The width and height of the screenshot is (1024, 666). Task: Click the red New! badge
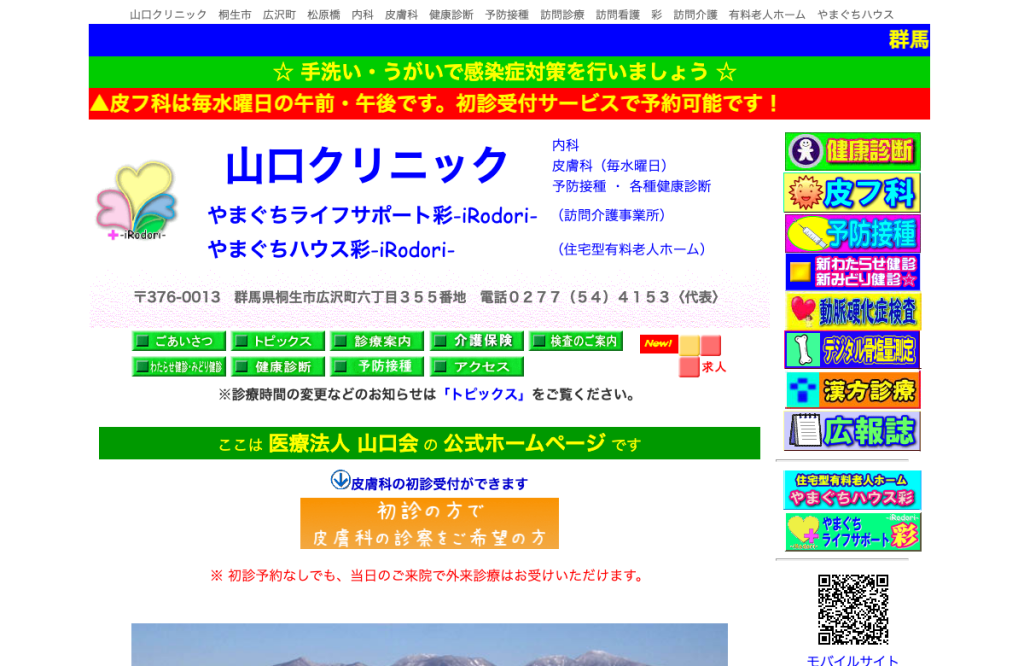click(658, 343)
